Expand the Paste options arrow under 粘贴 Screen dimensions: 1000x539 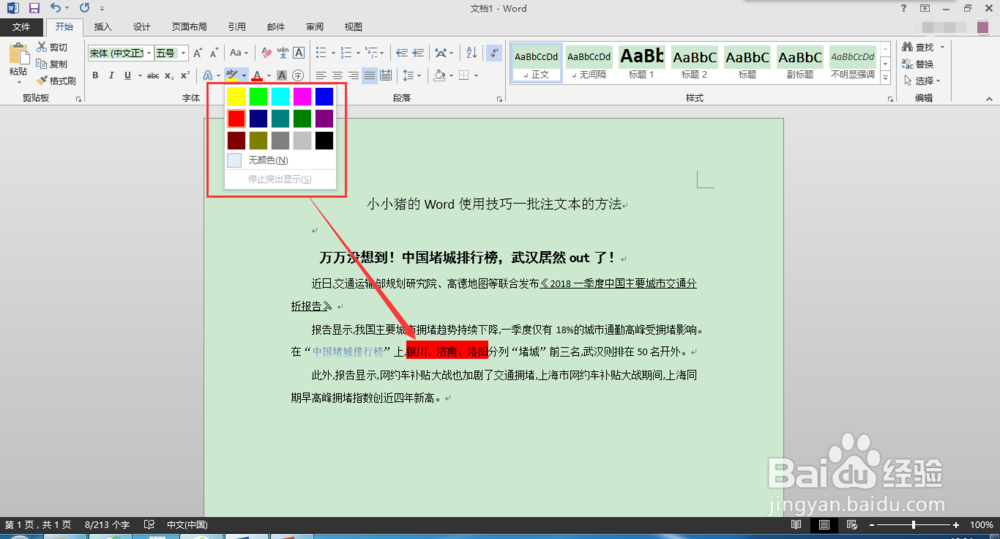tap(18, 82)
